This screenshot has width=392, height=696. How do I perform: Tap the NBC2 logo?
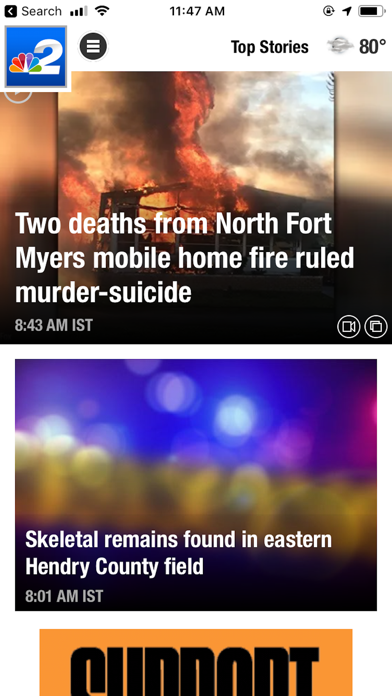[36, 57]
